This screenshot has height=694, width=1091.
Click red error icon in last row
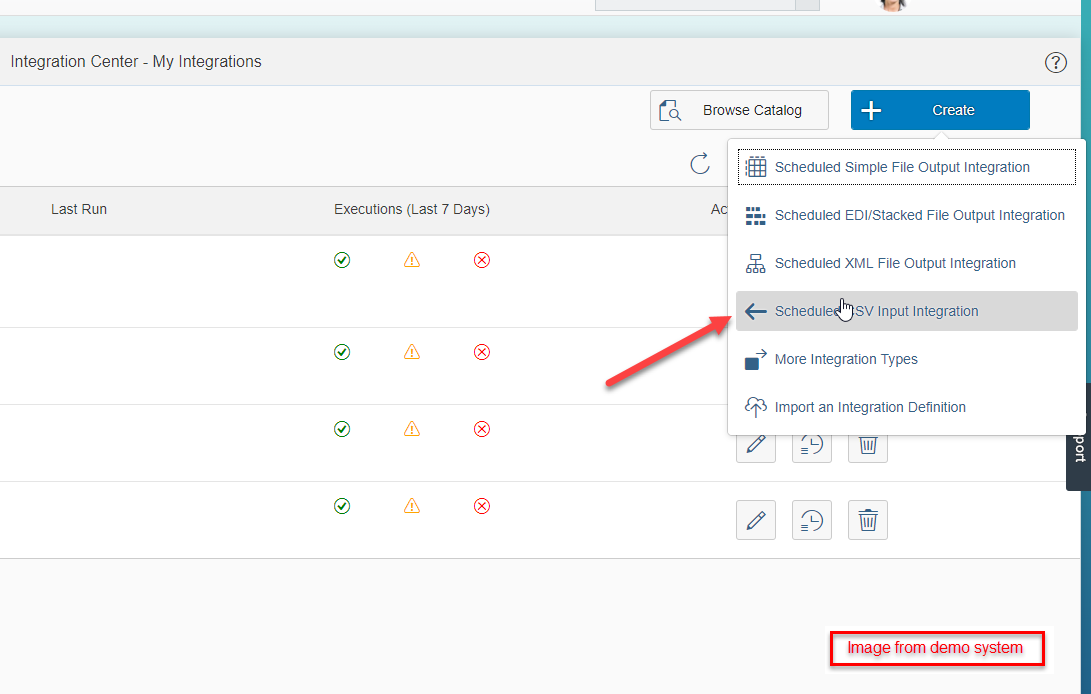[x=481, y=506]
